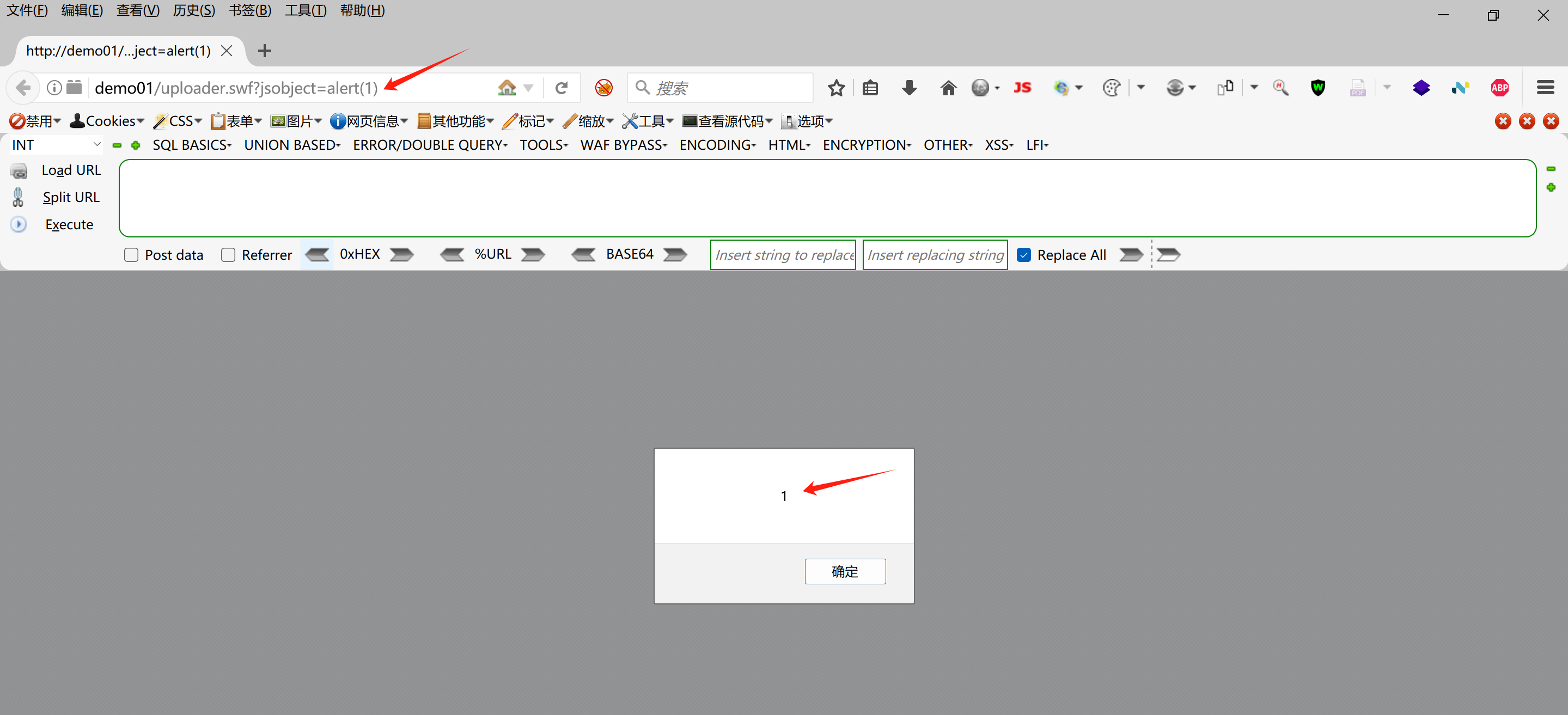Open the downloads arrow icon
1568x715 pixels.
[909, 88]
